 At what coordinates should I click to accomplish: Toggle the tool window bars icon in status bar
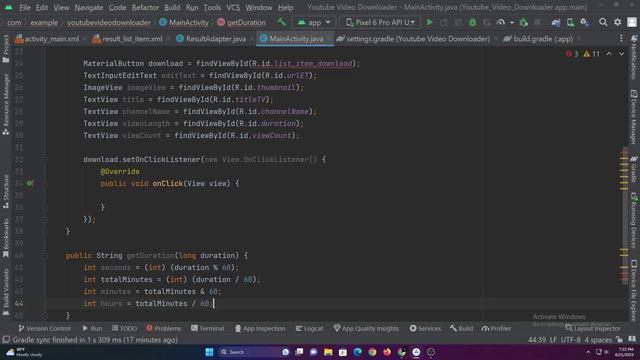point(6,340)
